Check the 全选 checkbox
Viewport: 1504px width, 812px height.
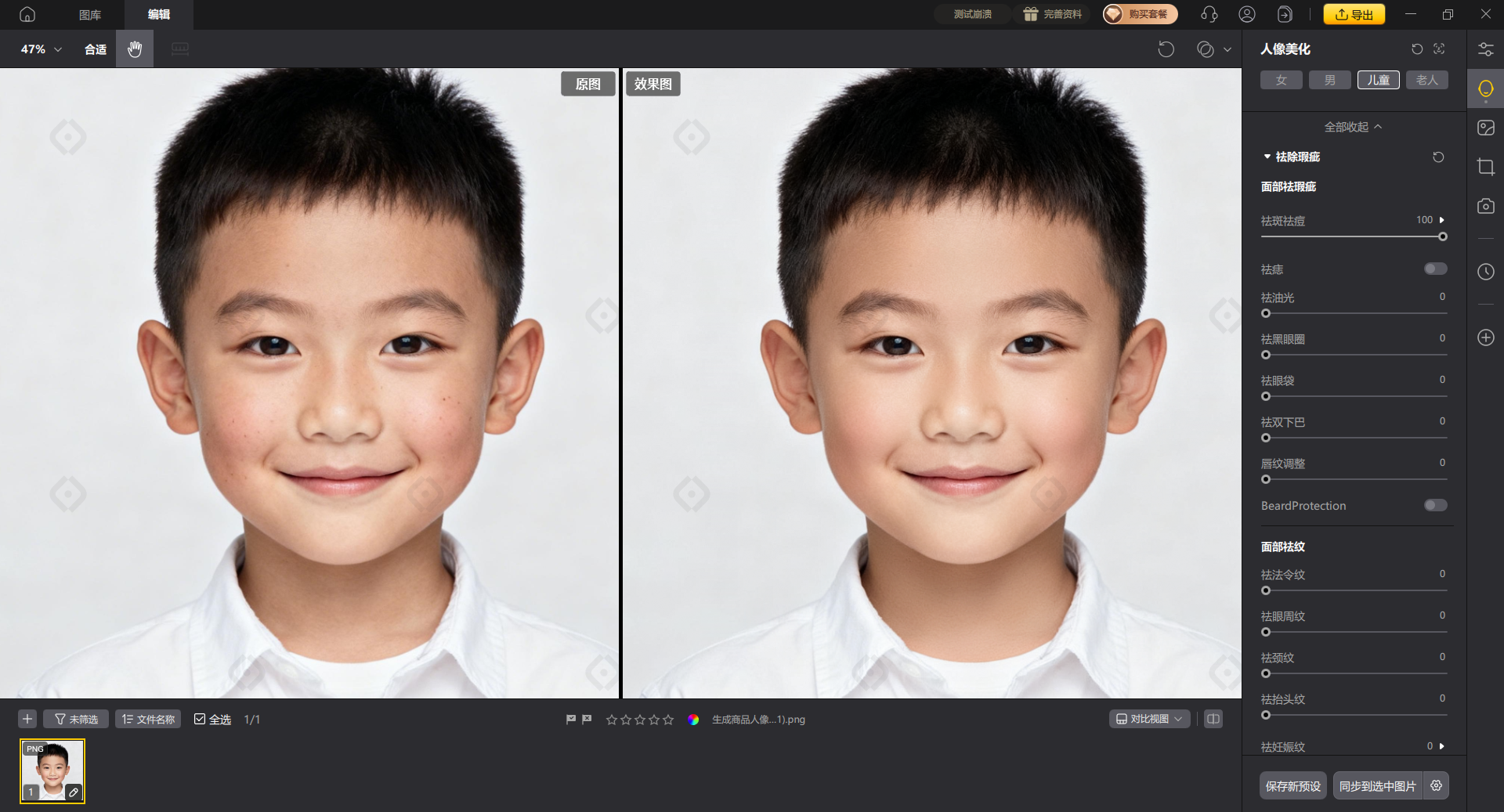pos(200,720)
